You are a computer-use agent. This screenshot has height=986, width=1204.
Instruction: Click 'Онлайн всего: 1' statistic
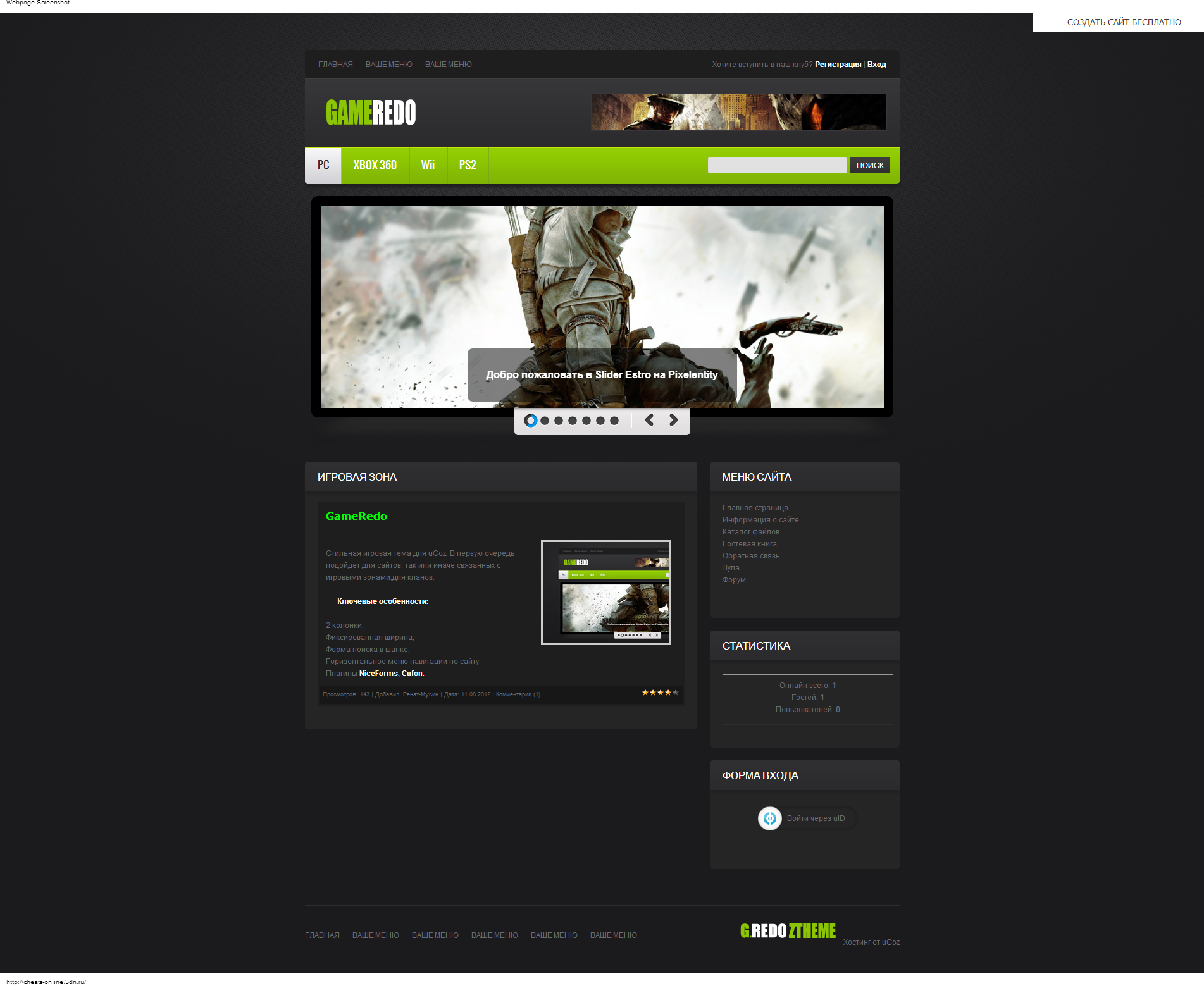pos(807,686)
